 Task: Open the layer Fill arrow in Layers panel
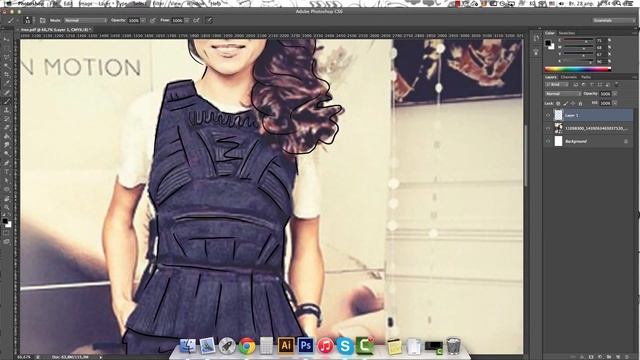(615, 103)
